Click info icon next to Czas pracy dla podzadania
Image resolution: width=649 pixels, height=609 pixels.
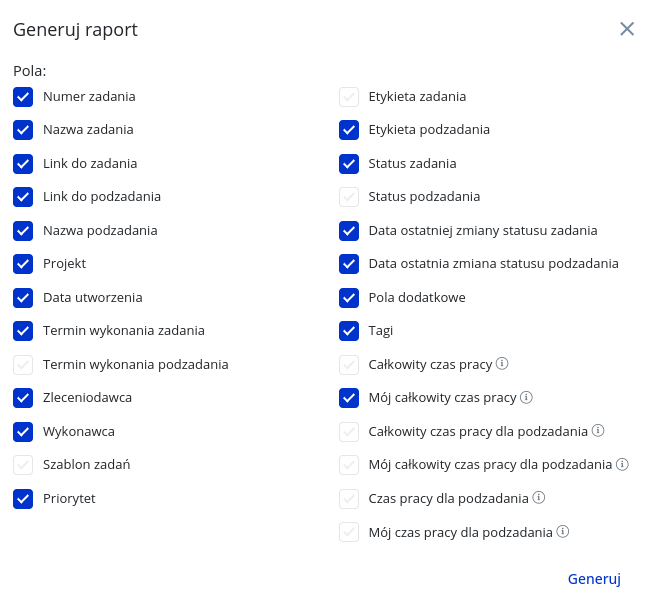pyautogui.click(x=538, y=498)
